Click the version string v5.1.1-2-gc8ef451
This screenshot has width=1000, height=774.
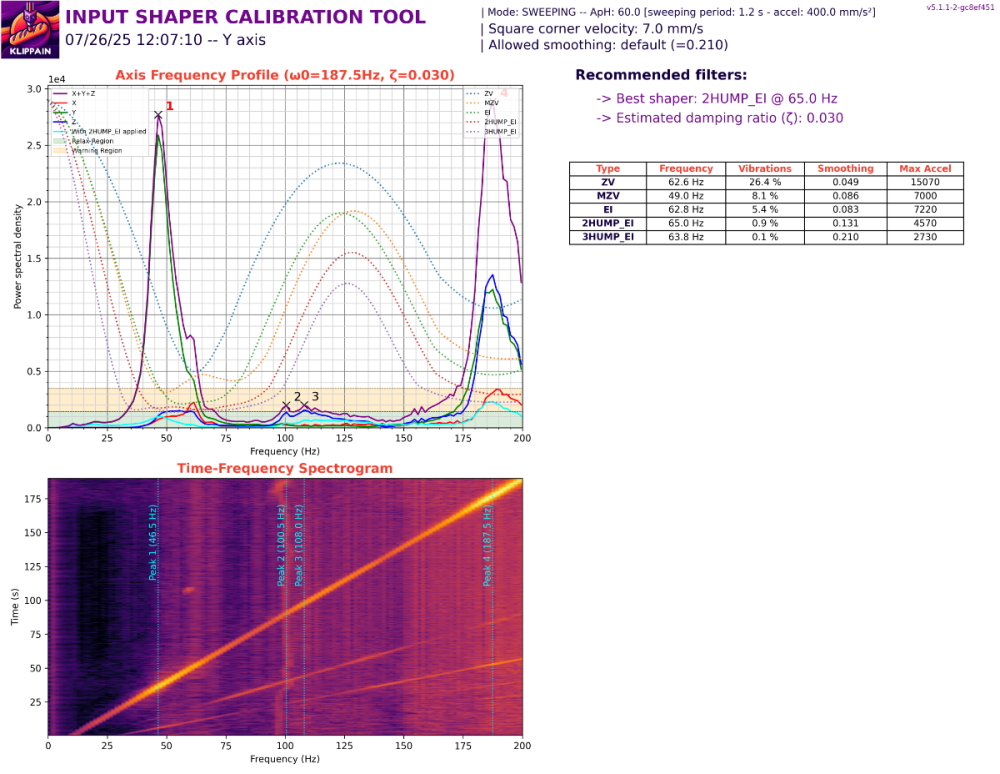(960, 8)
